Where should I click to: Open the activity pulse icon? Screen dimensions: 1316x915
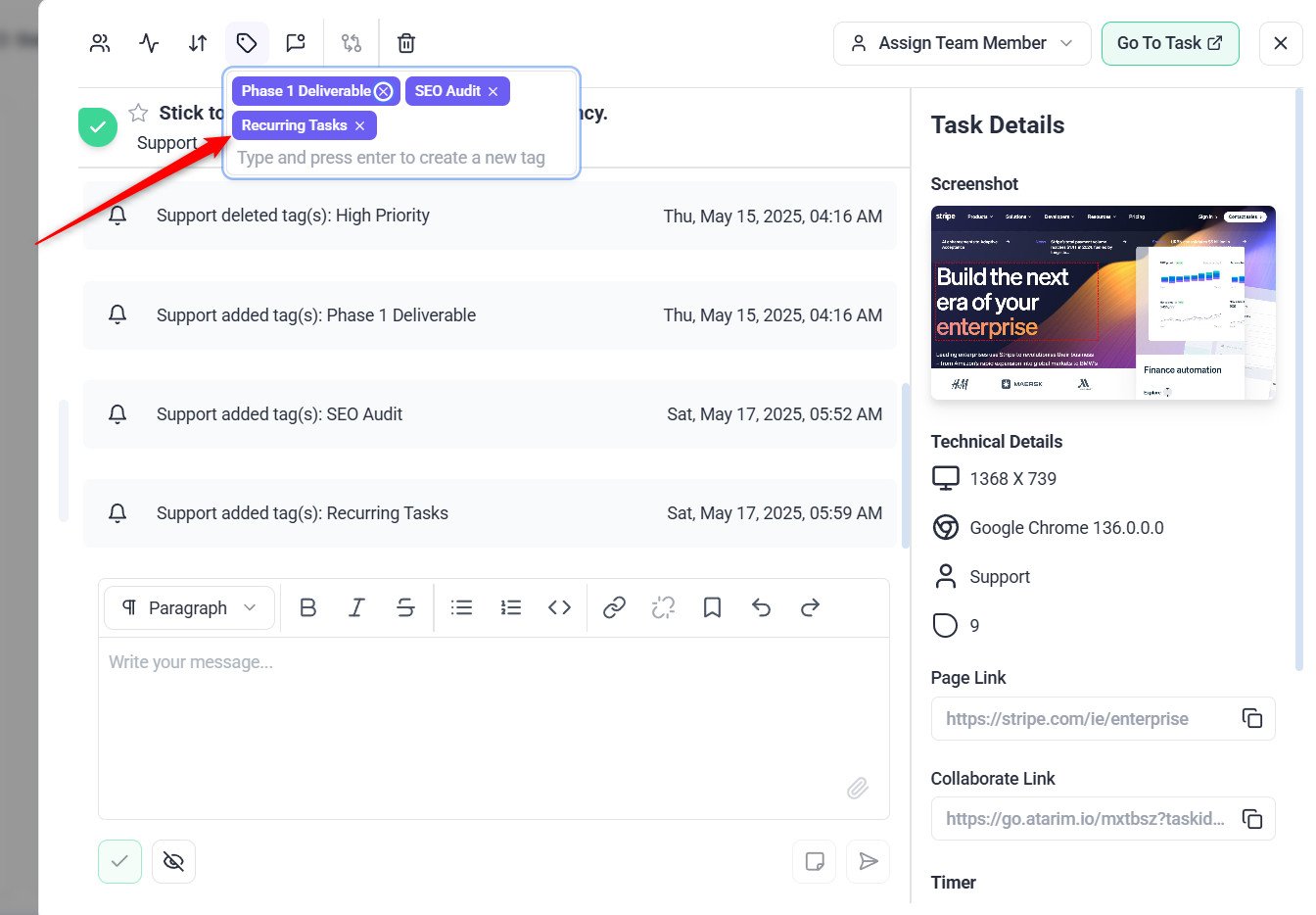point(149,43)
